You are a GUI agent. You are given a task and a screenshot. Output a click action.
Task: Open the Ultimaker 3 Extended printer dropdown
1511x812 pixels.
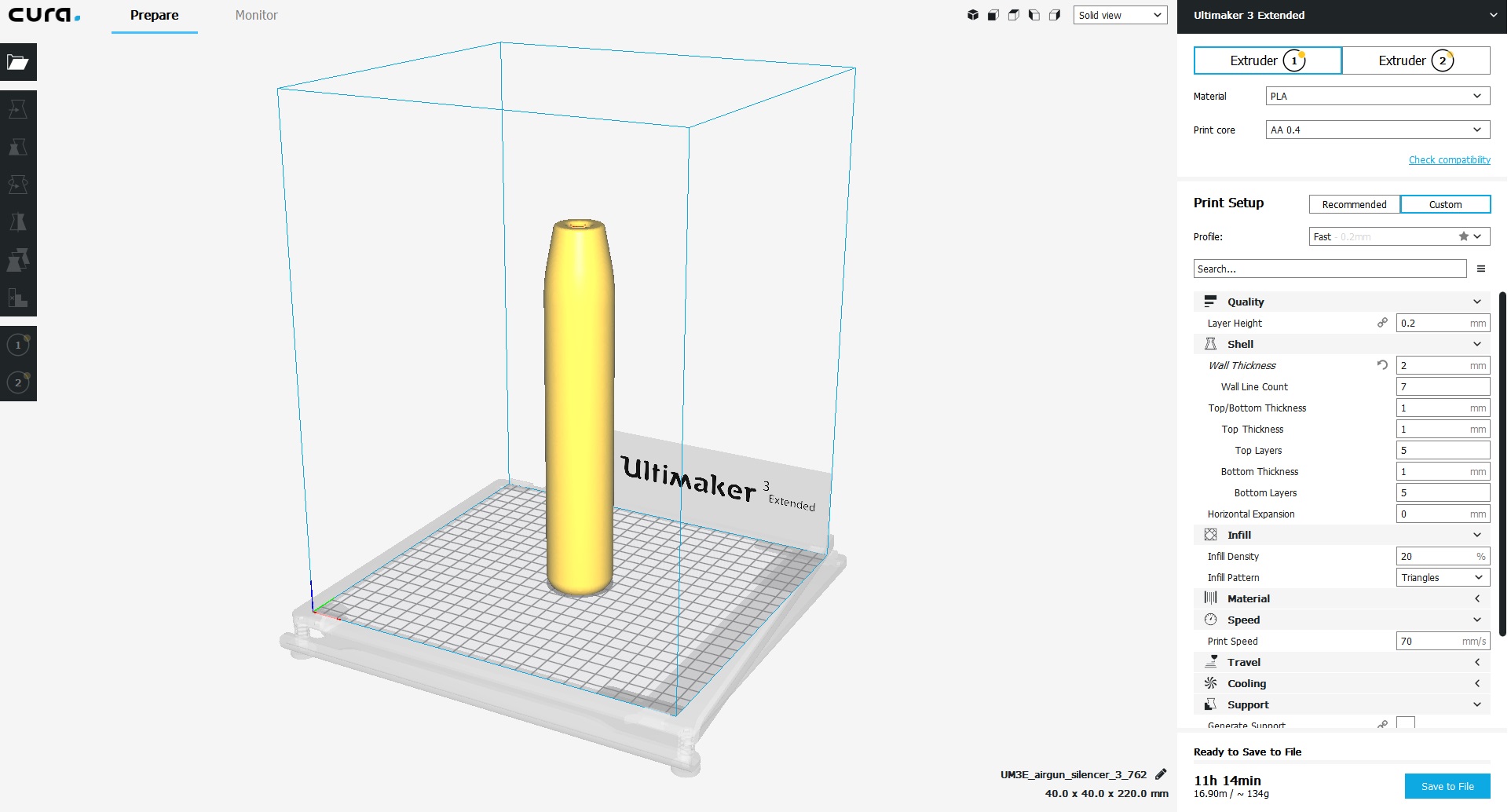[x=1342, y=15]
